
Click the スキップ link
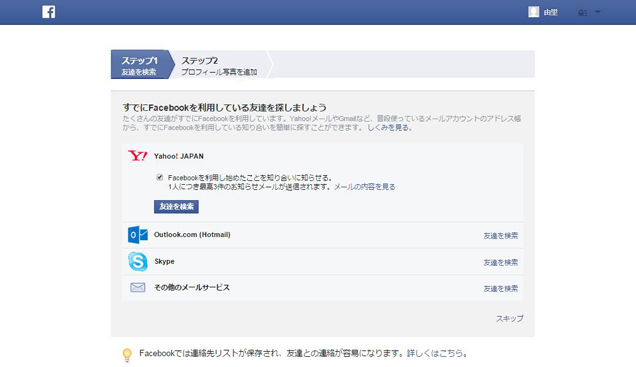[509, 319]
